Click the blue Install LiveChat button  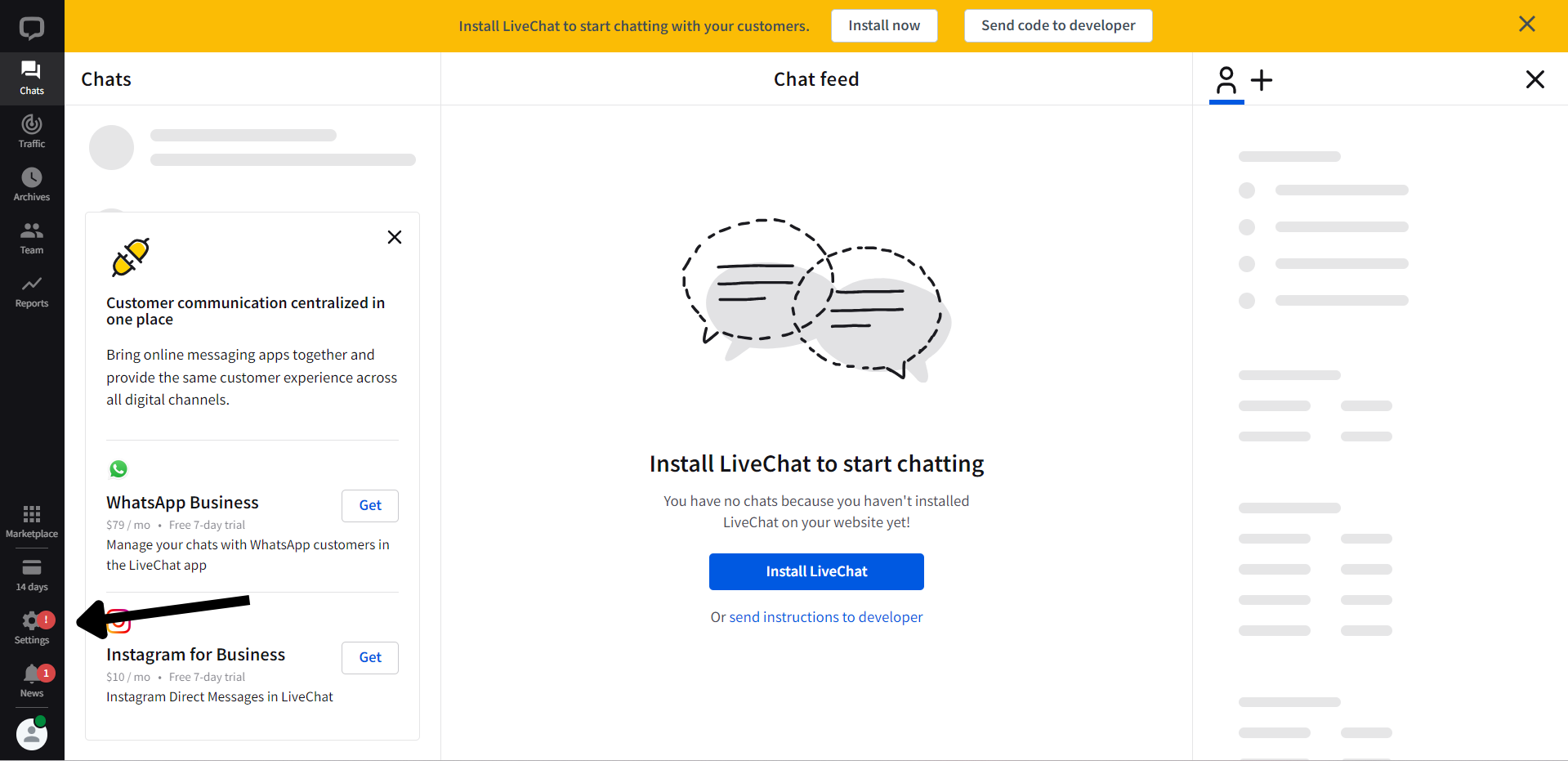[816, 571]
